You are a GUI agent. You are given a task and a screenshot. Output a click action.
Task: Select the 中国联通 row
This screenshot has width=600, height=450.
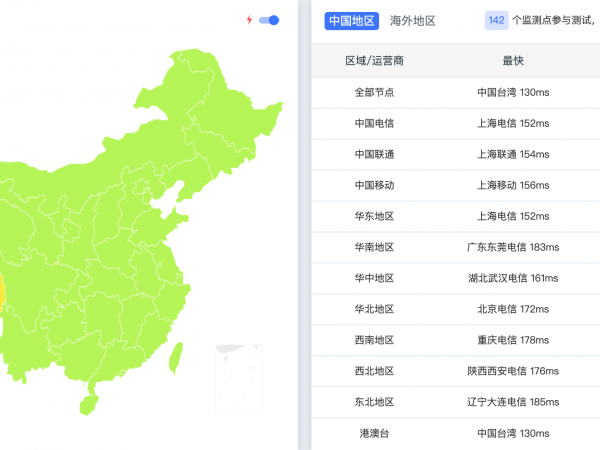tap(375, 155)
